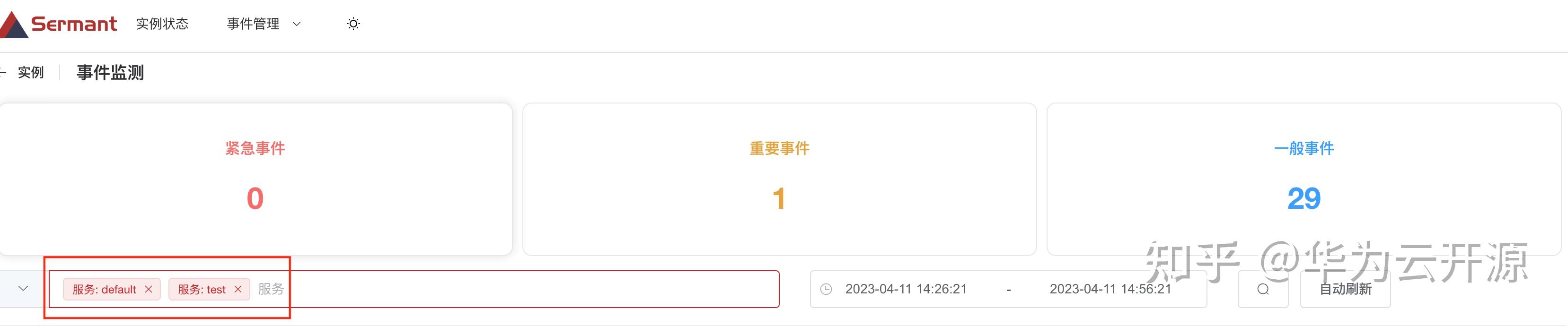This screenshot has width=1568, height=326.
Task: Click the theme brightness sun icon
Action: click(x=353, y=23)
